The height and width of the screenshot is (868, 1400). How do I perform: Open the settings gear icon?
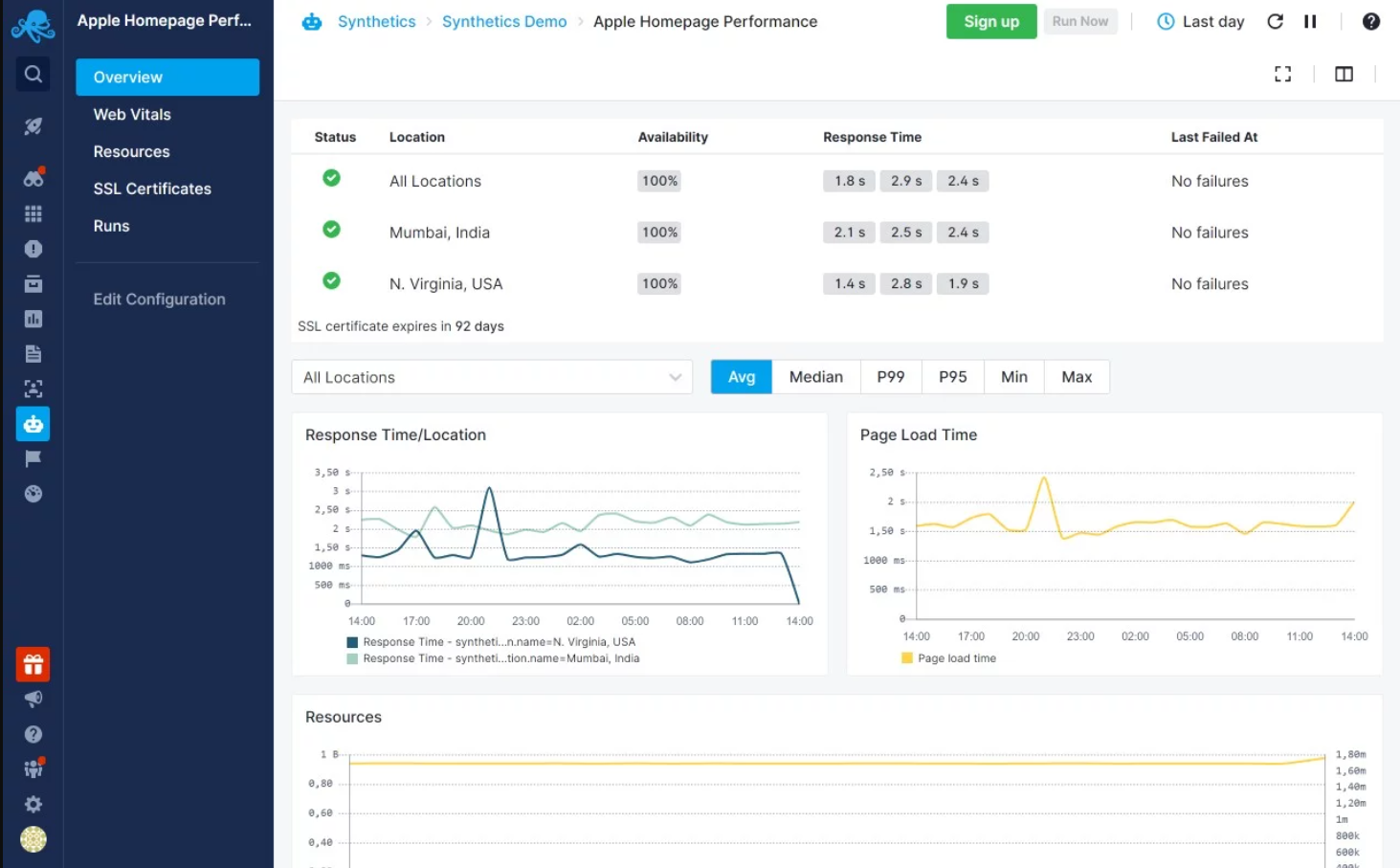pos(33,804)
